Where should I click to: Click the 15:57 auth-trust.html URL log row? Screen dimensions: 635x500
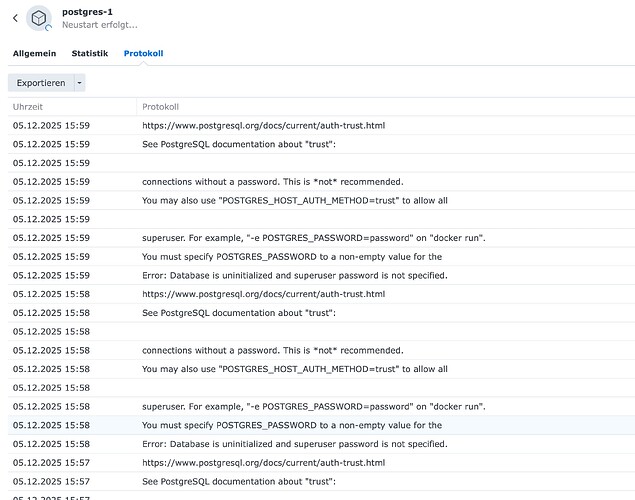click(263, 463)
